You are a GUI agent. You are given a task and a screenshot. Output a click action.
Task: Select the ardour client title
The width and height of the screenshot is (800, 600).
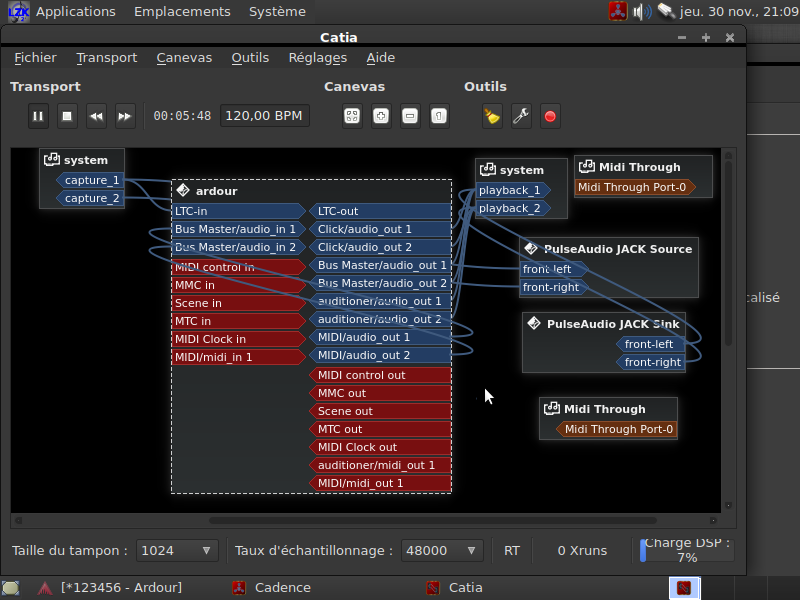[216, 191]
